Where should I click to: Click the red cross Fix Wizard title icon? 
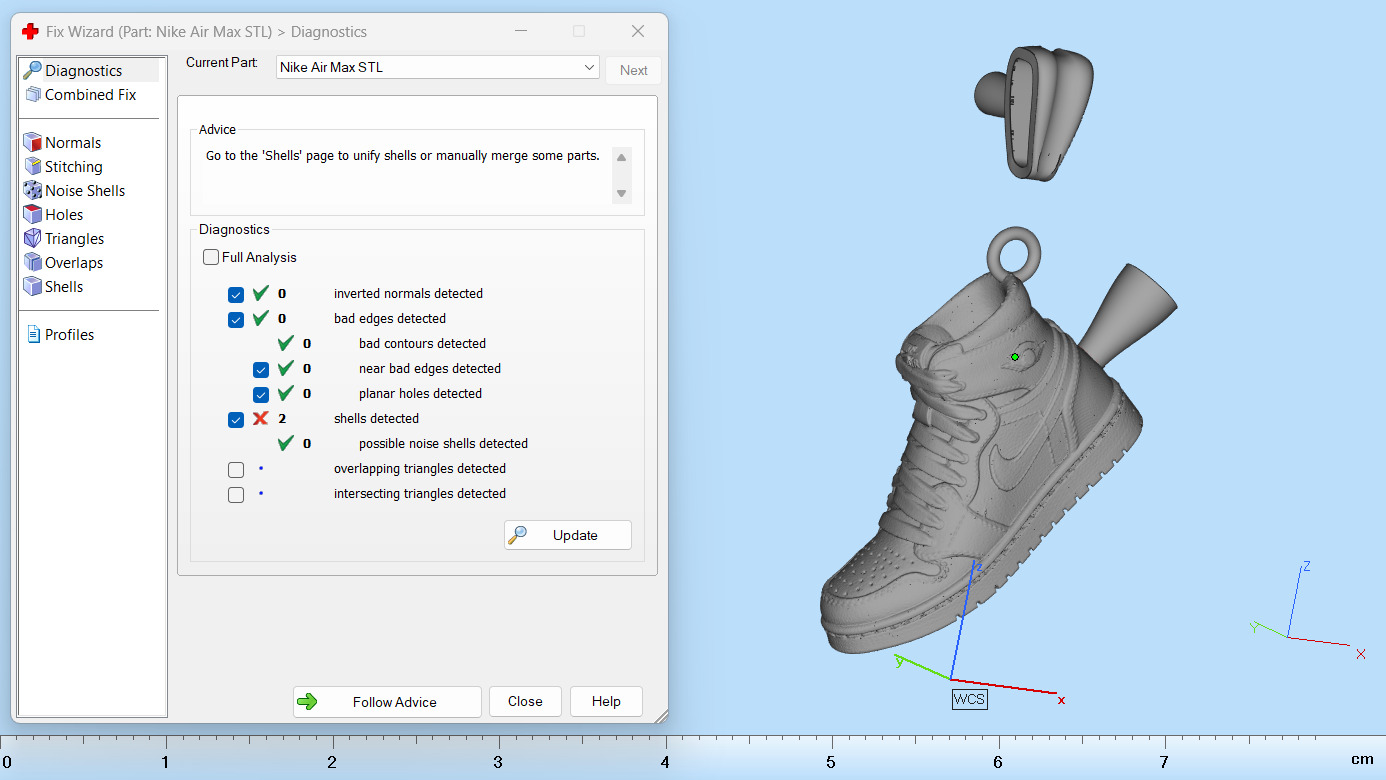click(30, 31)
